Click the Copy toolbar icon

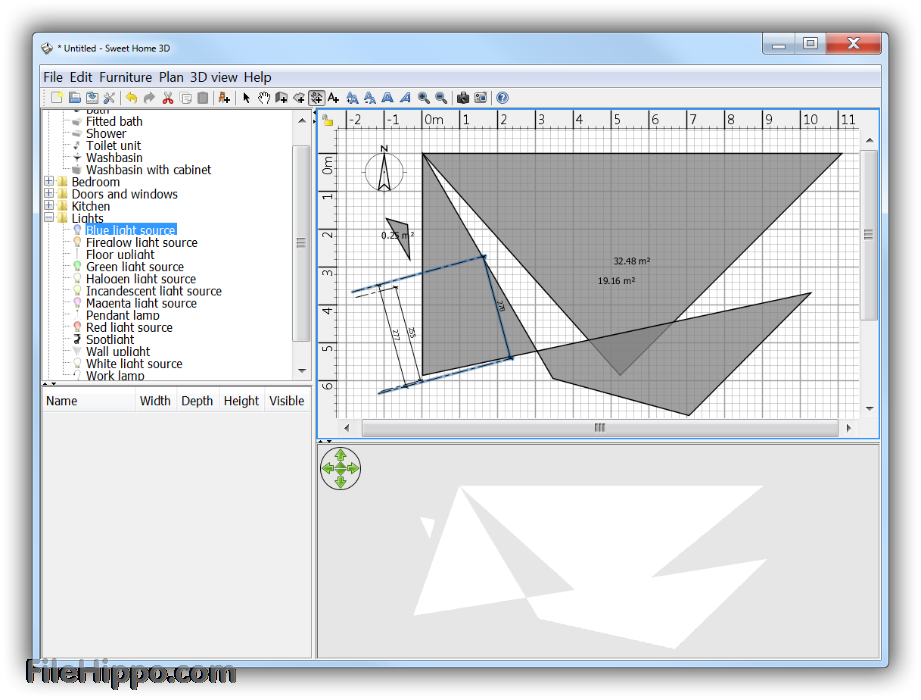coord(186,98)
